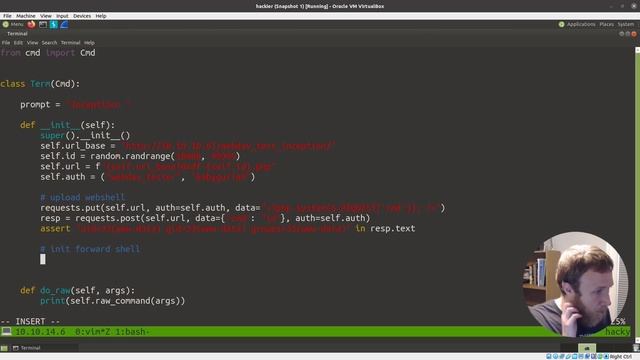Open the VirtualBox View menu
640x360 pixels.
[x=46, y=16]
